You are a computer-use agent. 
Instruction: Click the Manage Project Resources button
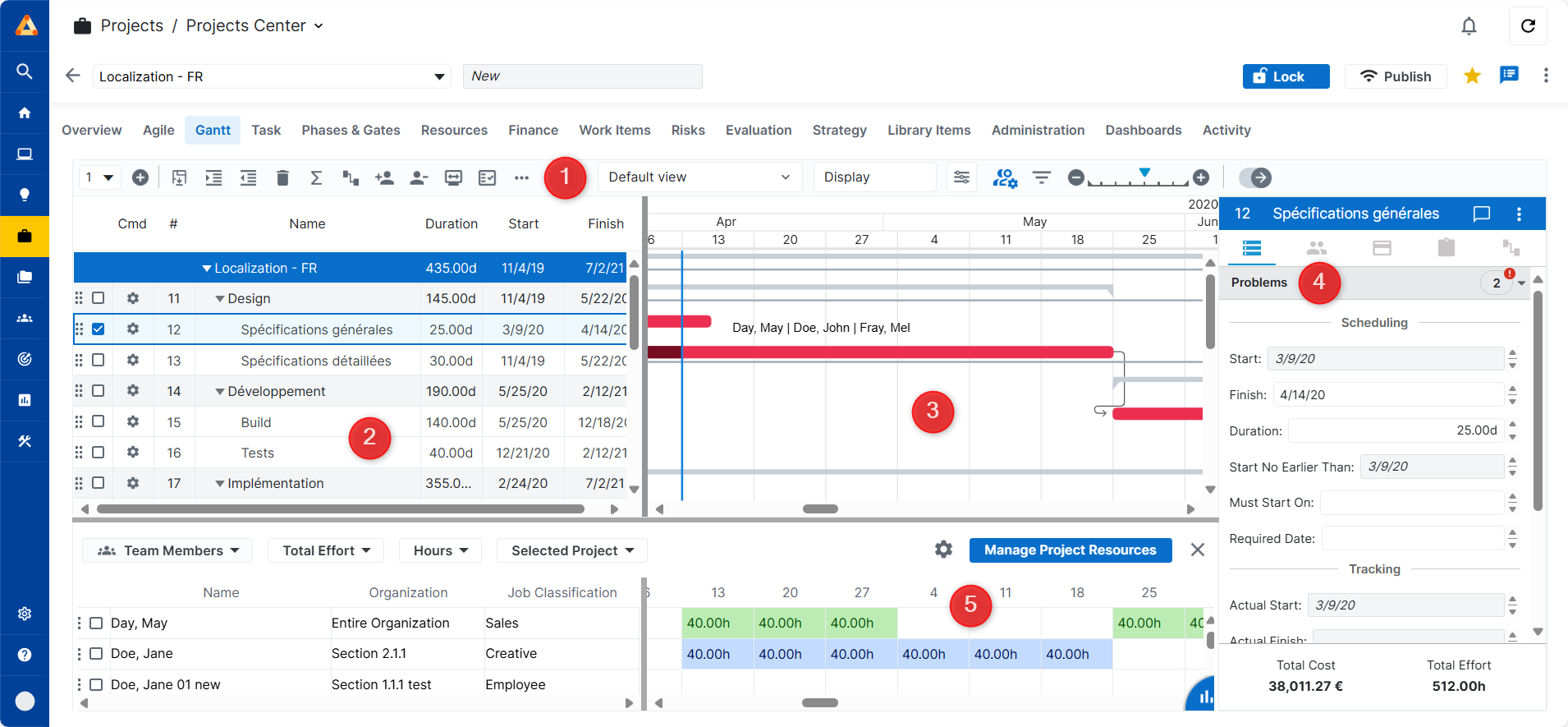(x=1070, y=550)
